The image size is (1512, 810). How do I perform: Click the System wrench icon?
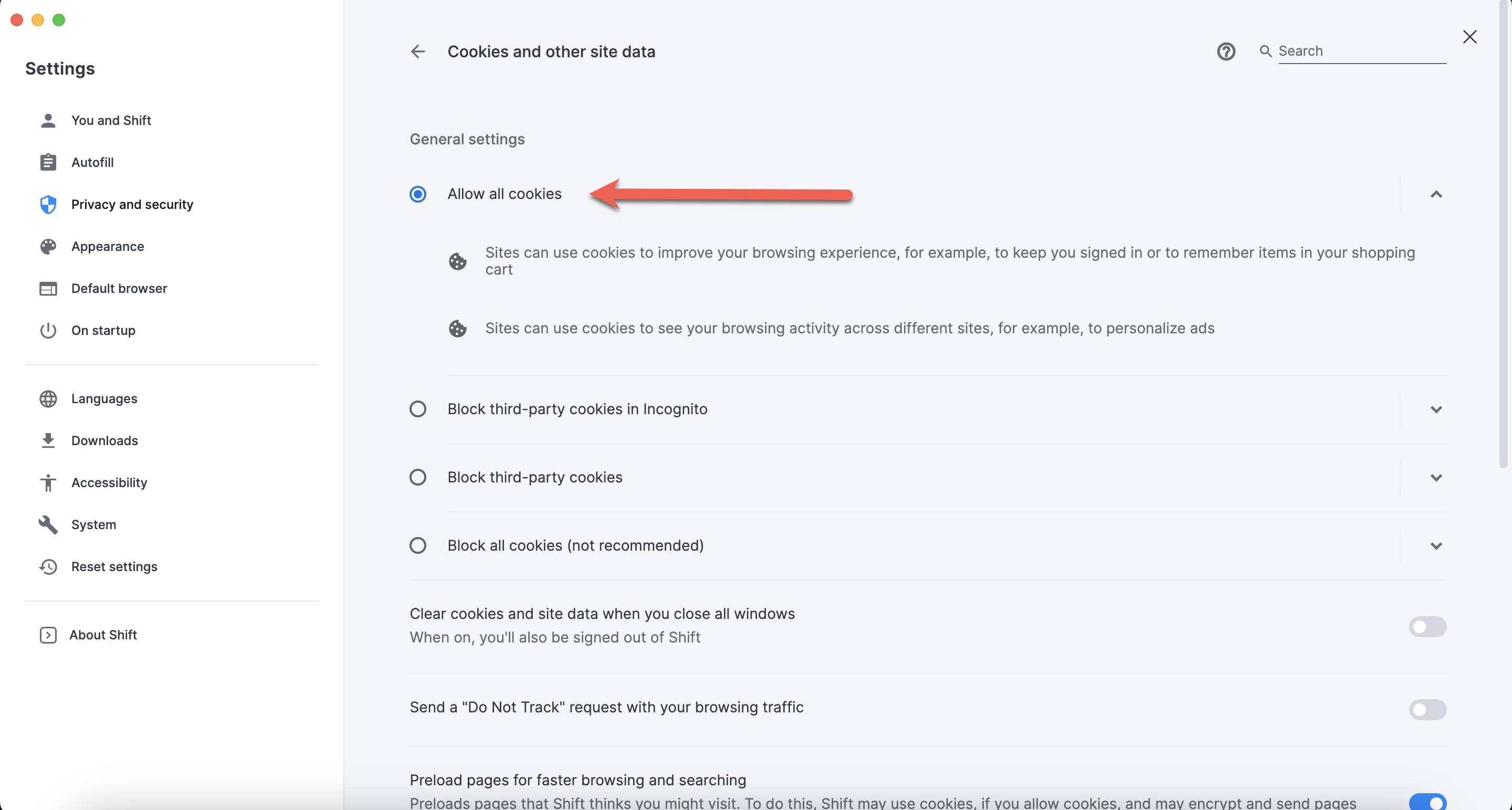tap(48, 525)
